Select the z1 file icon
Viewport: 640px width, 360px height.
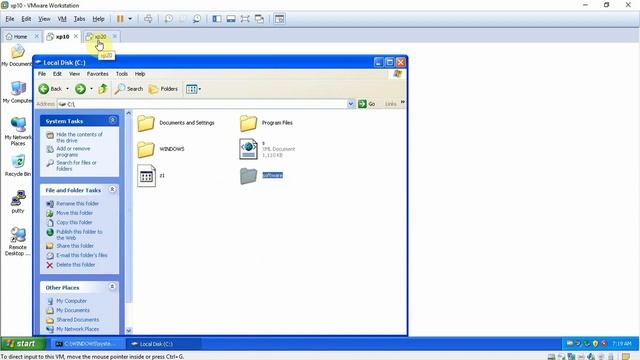(146, 176)
